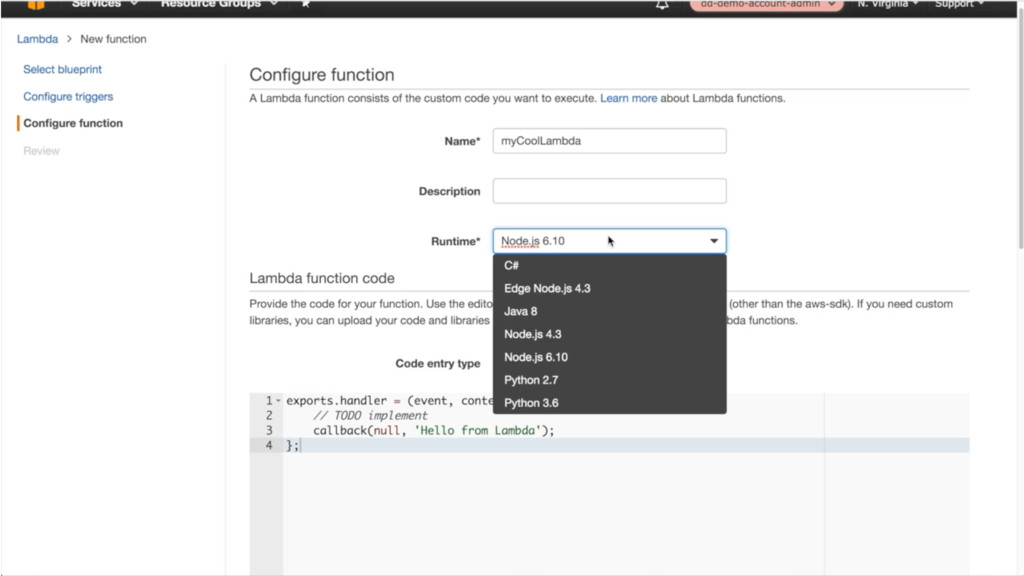This screenshot has height=576, width=1024.
Task: Open the notifications bell icon
Action: click(x=662, y=5)
